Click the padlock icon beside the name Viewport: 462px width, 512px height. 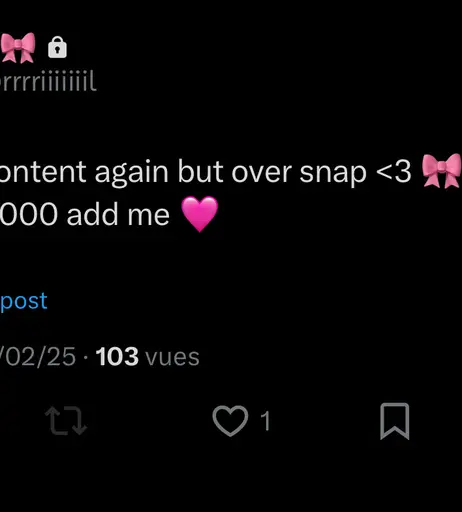pos(57,47)
